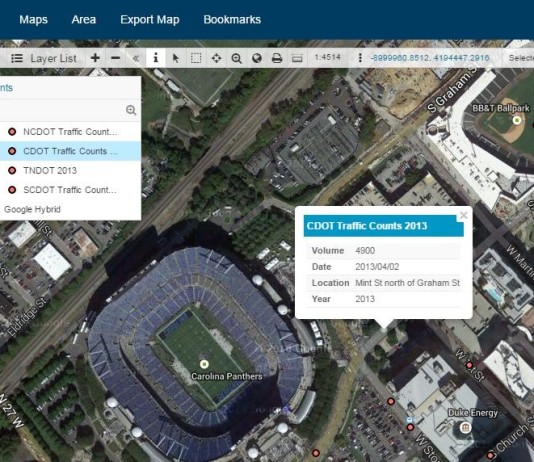Image resolution: width=534 pixels, height=462 pixels.
Task: Click search magnifier in layer panel
Action: click(131, 110)
